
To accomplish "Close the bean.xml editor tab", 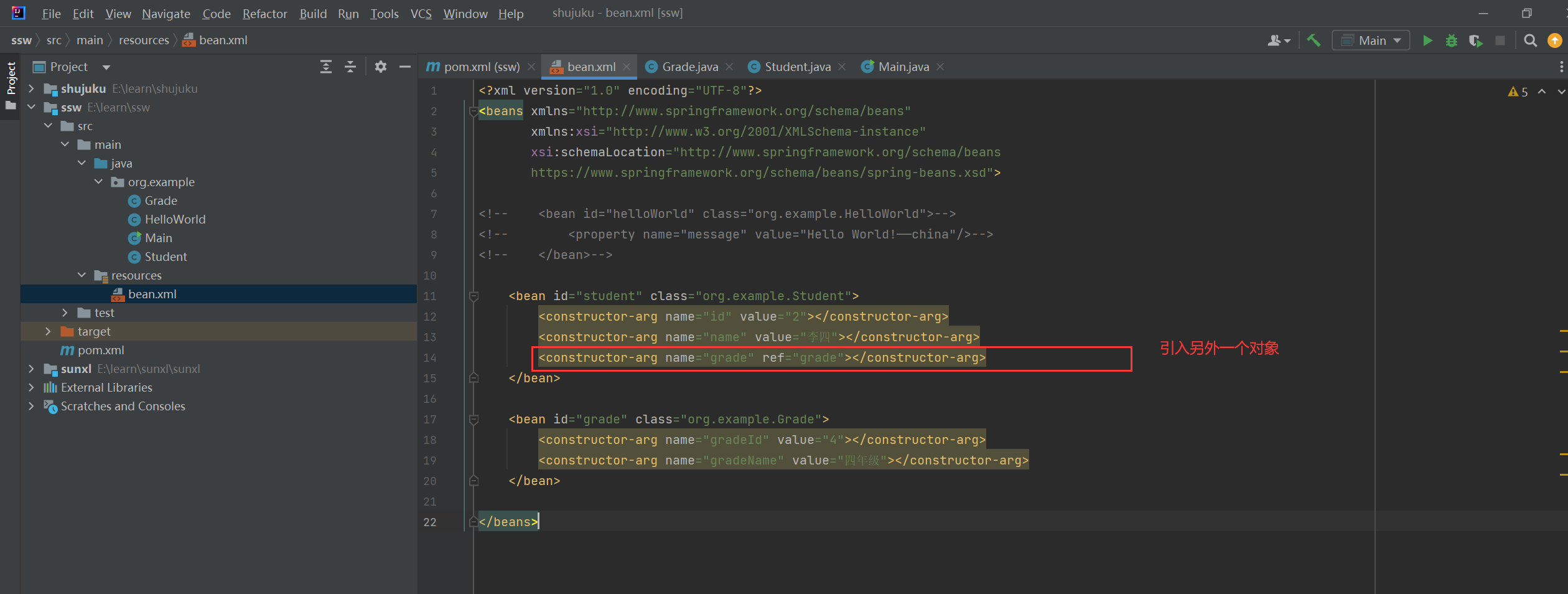I will point(627,67).
